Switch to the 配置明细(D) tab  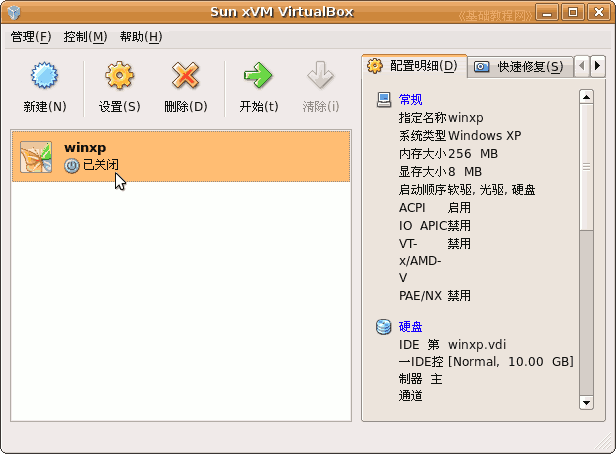click(414, 66)
